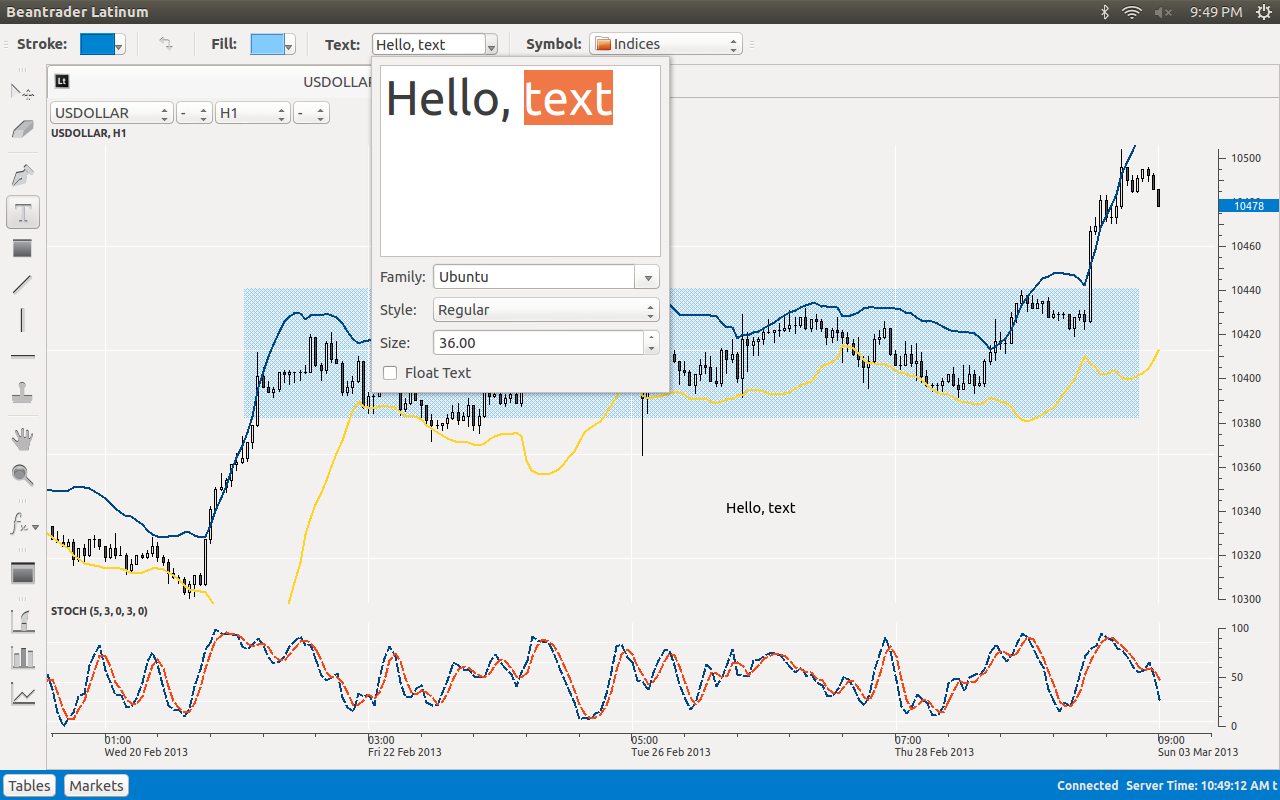This screenshot has width=1280, height=800.
Task: Click the 9:49 PM clock
Action: click(x=1216, y=12)
